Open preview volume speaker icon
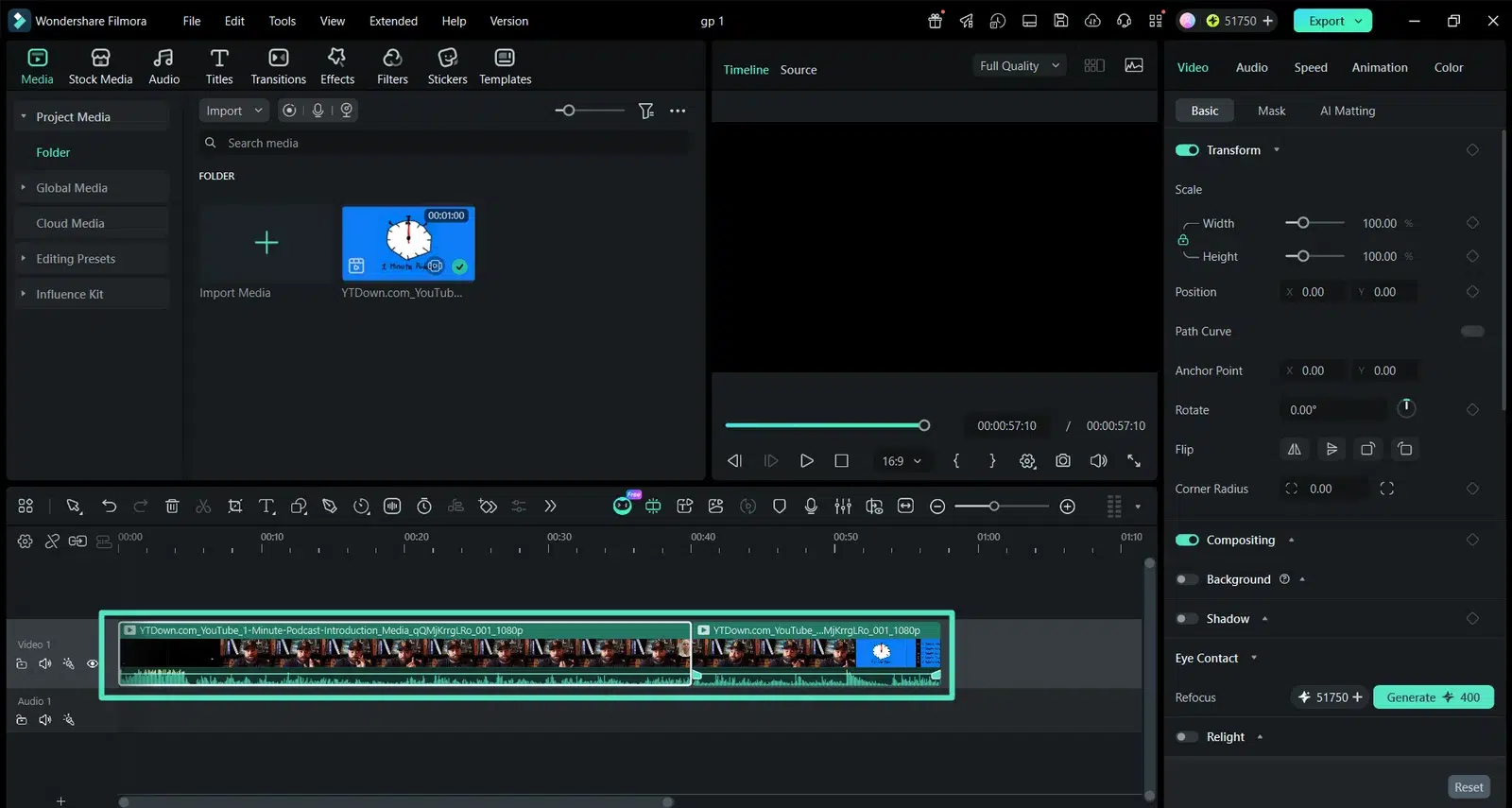The width and height of the screenshot is (1512, 808). (1098, 460)
